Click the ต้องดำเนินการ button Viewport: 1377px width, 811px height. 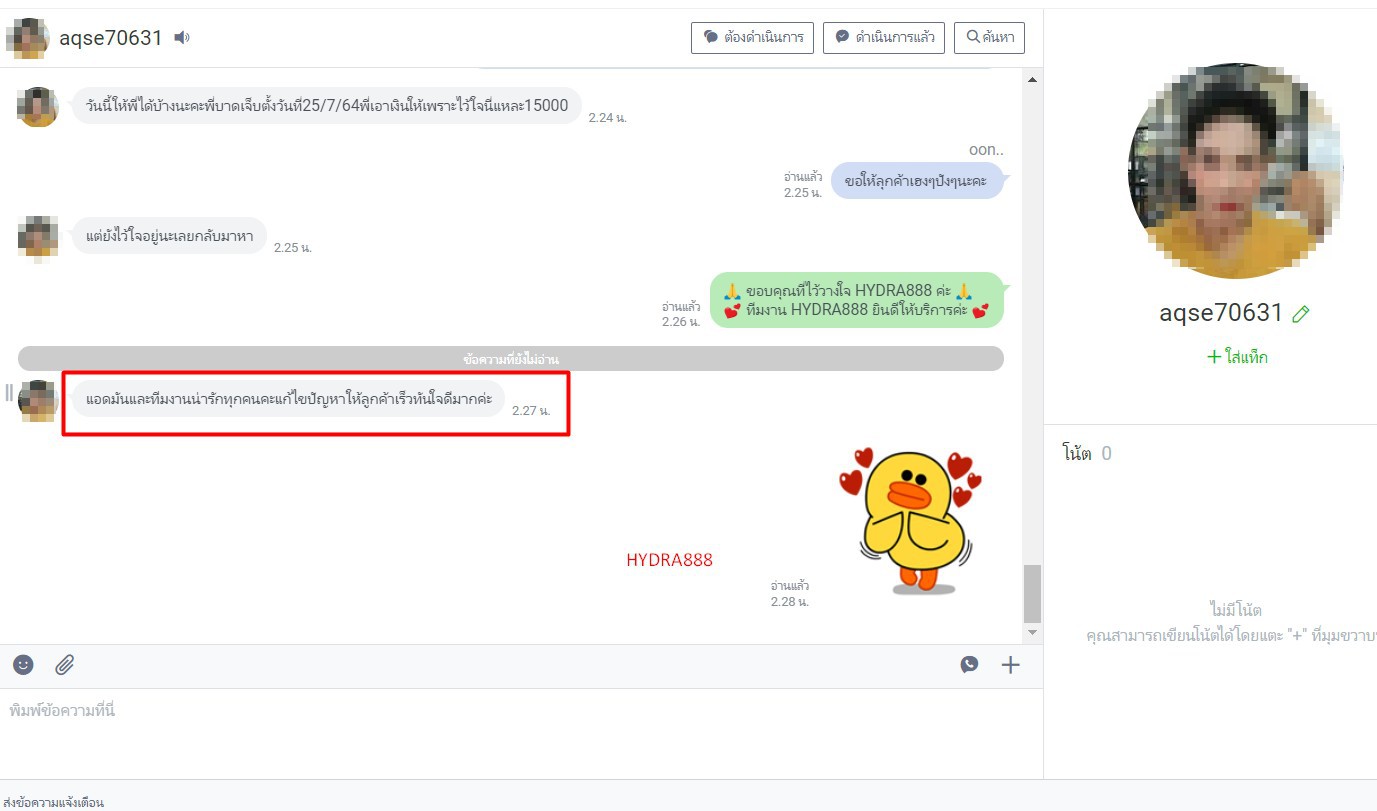(752, 38)
